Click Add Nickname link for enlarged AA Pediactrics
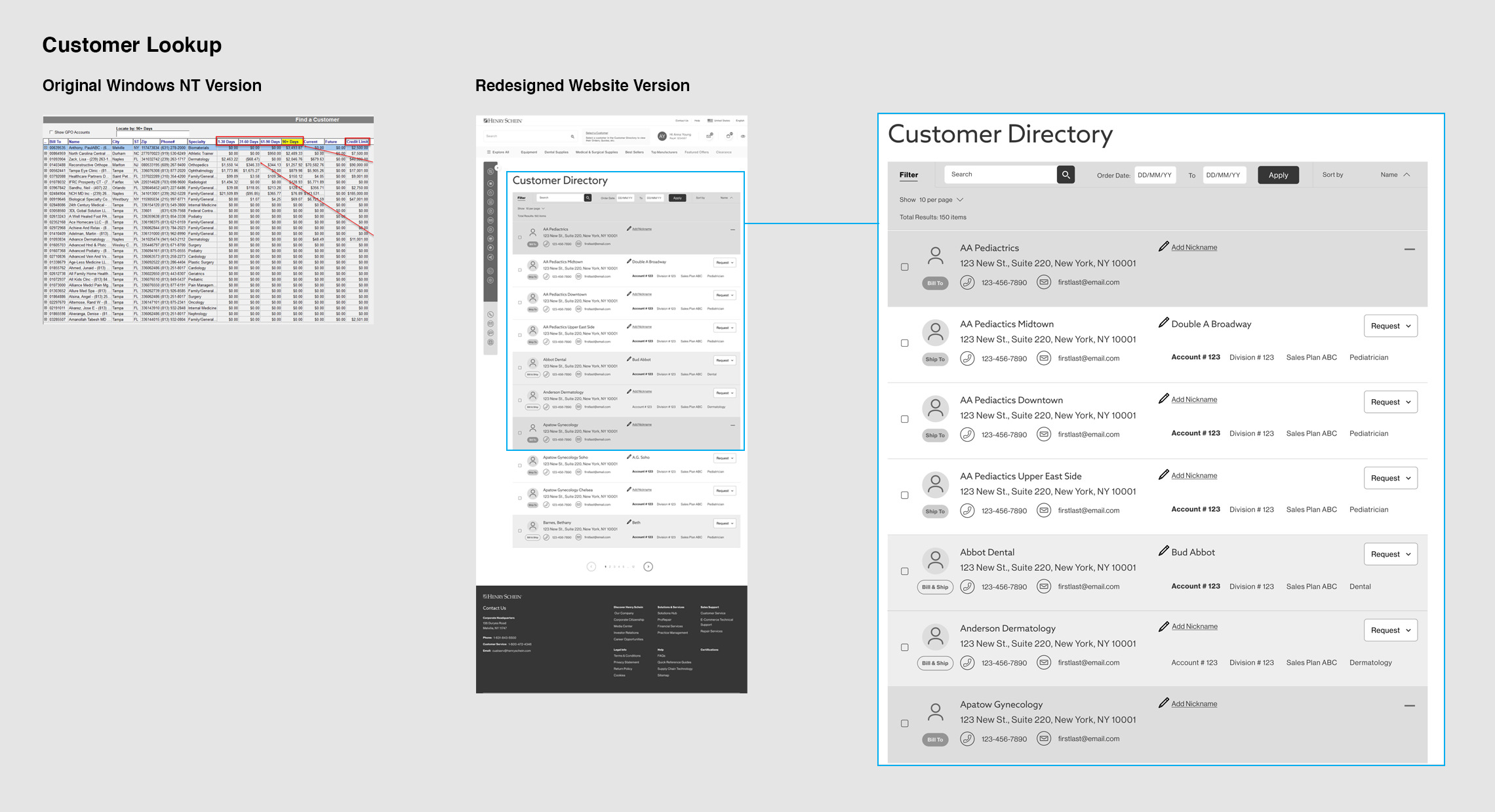The height and width of the screenshot is (812, 1495). [1194, 247]
